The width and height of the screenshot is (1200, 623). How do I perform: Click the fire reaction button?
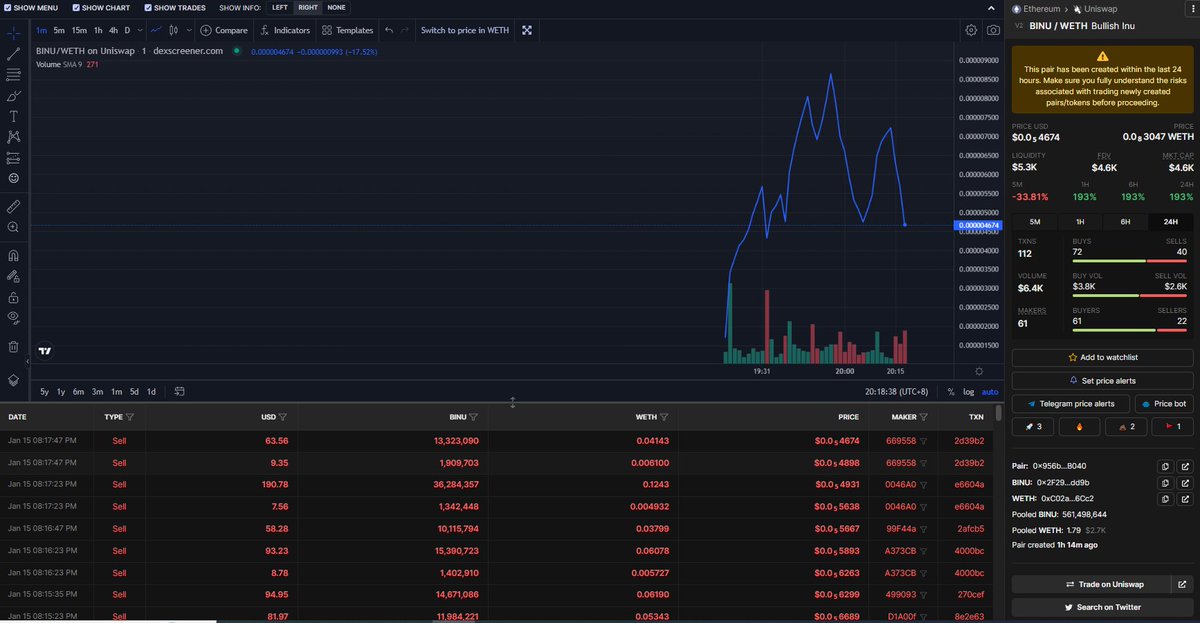click(1079, 427)
